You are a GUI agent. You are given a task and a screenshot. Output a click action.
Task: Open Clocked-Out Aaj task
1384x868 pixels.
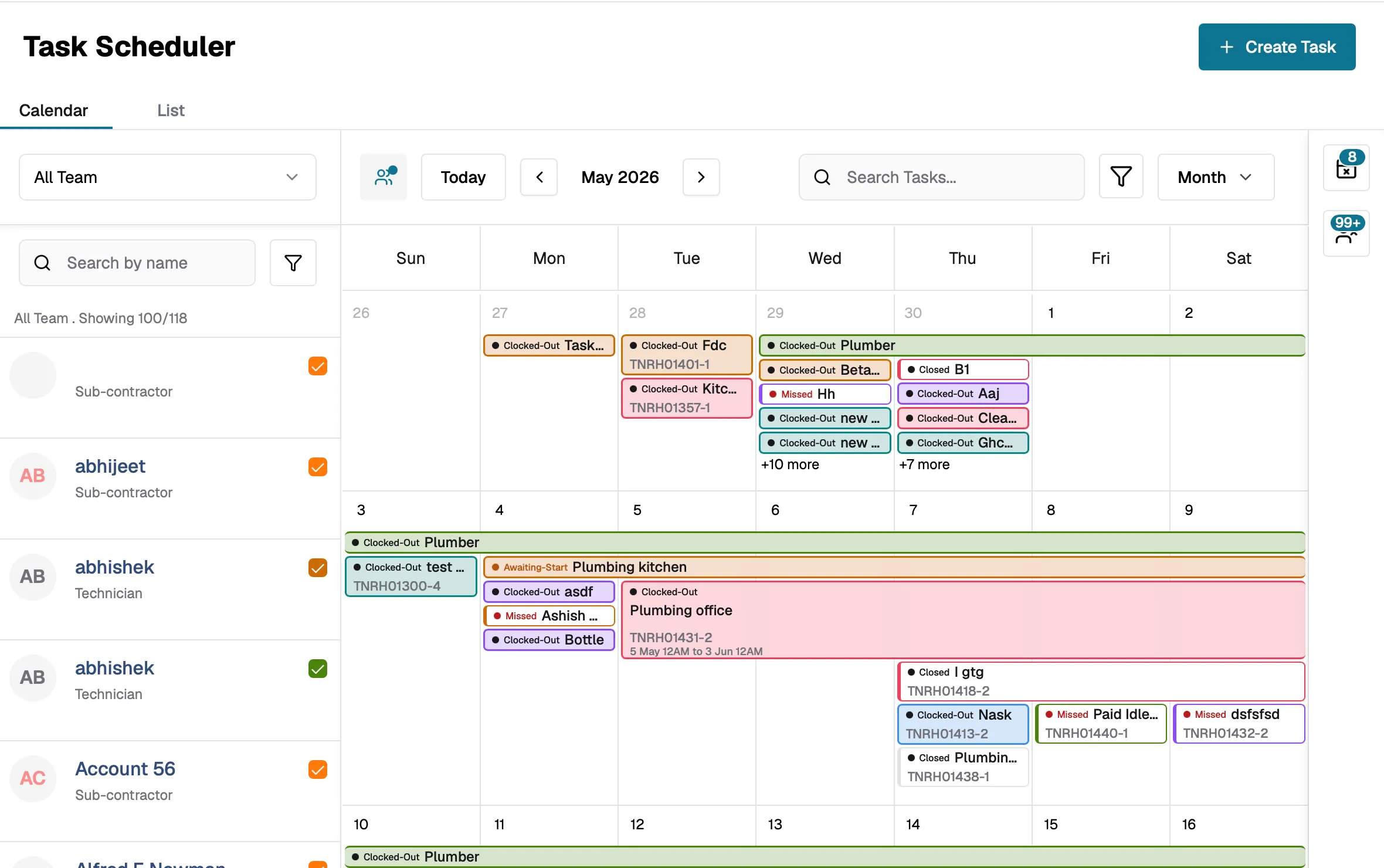click(x=963, y=394)
